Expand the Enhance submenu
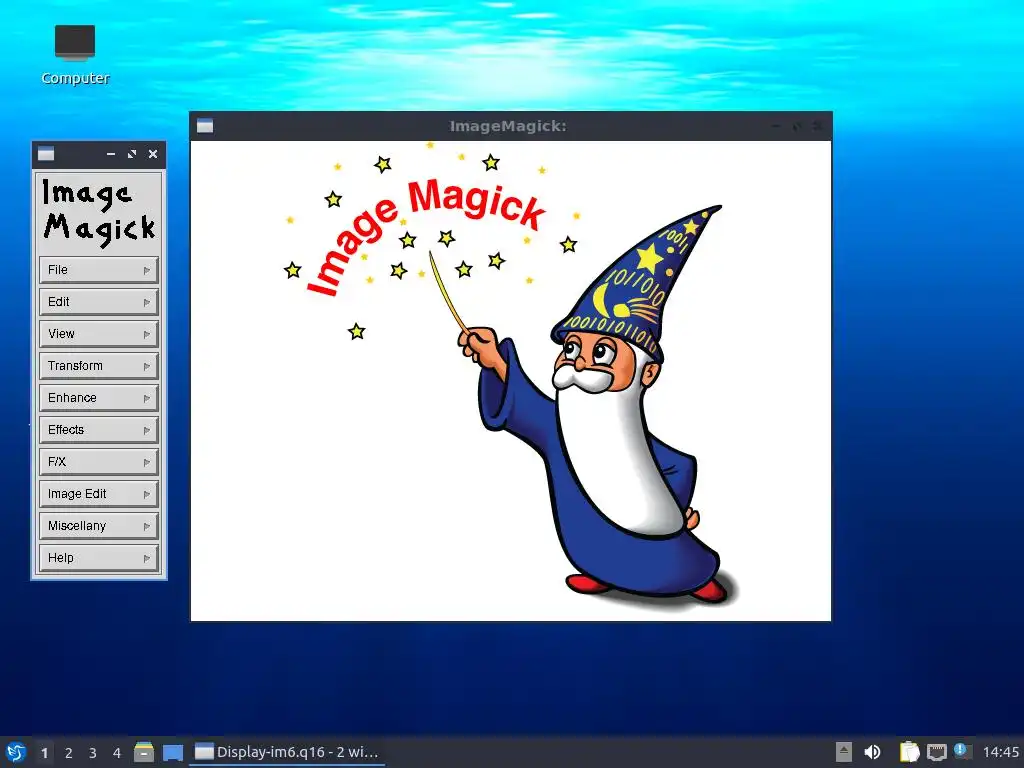The image size is (1024, 768). (99, 398)
